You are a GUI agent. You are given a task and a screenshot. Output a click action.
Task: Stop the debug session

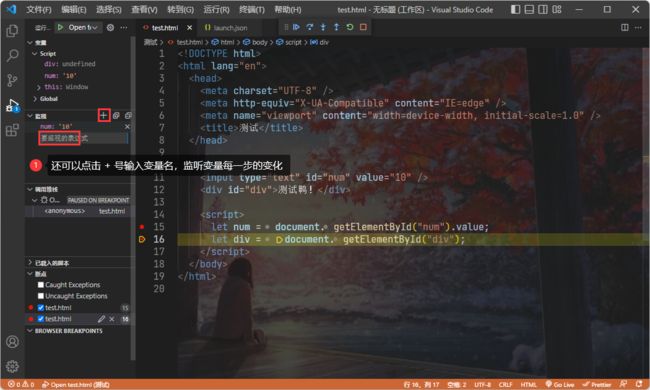coord(363,27)
